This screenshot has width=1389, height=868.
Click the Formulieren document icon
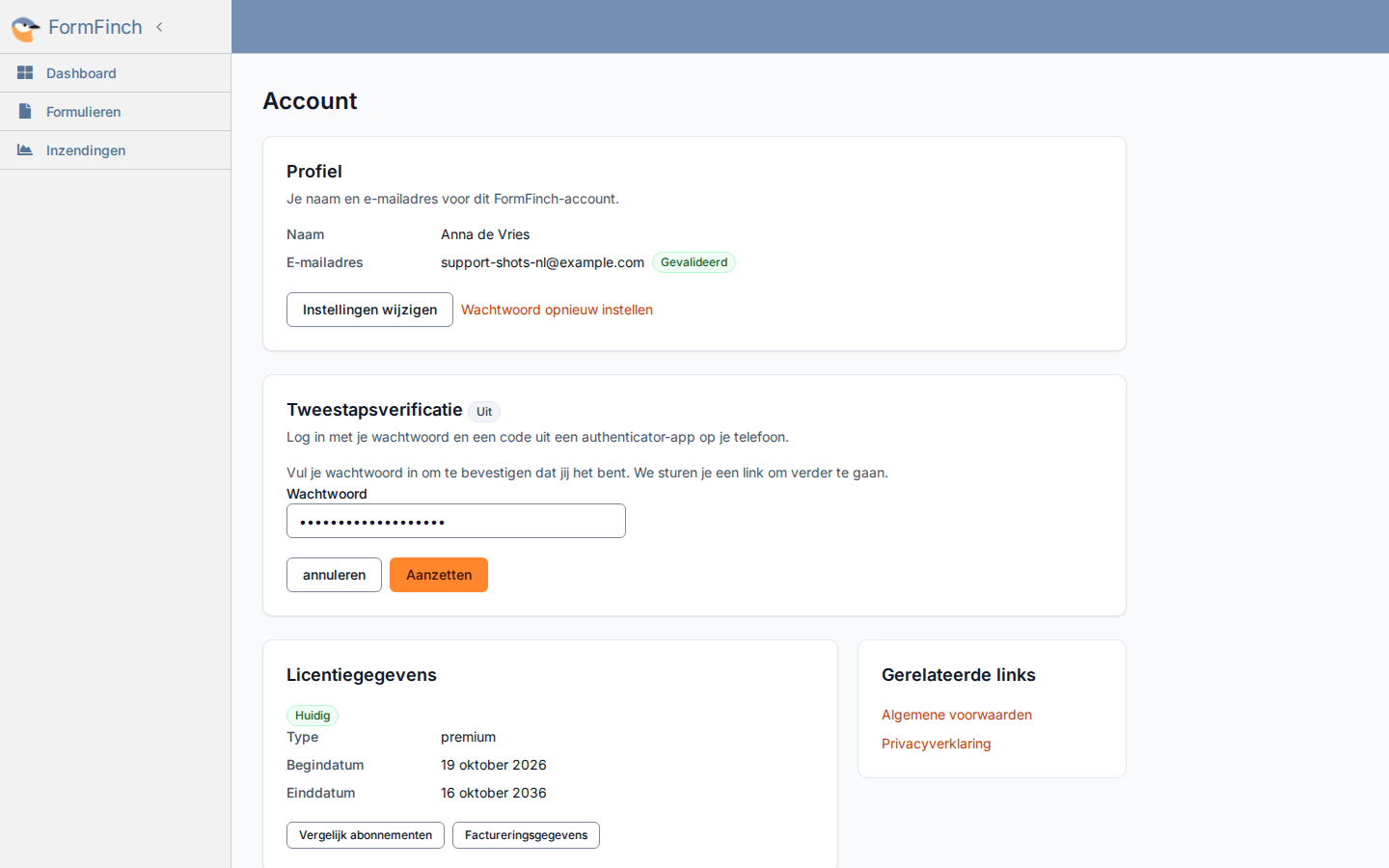coord(25,111)
